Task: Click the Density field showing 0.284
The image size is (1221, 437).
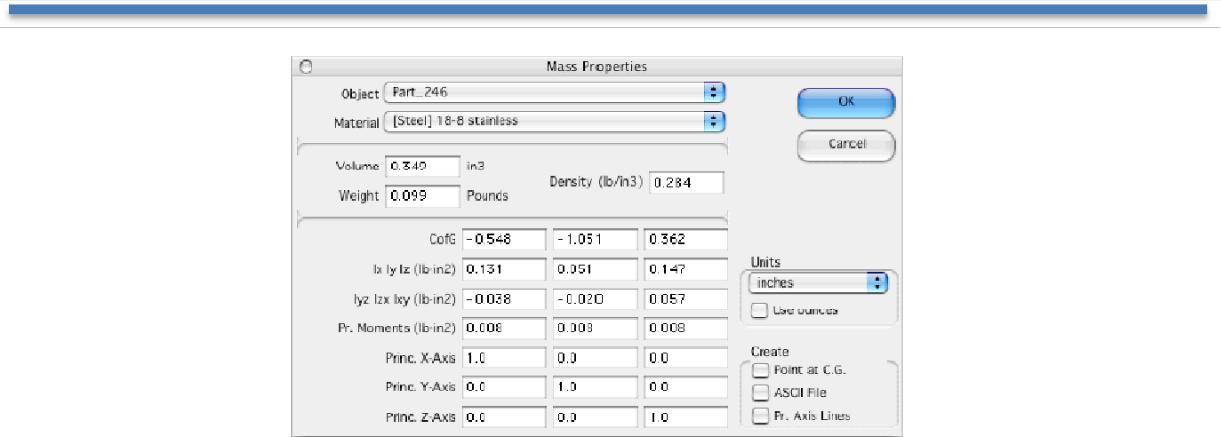Action: tap(686, 183)
